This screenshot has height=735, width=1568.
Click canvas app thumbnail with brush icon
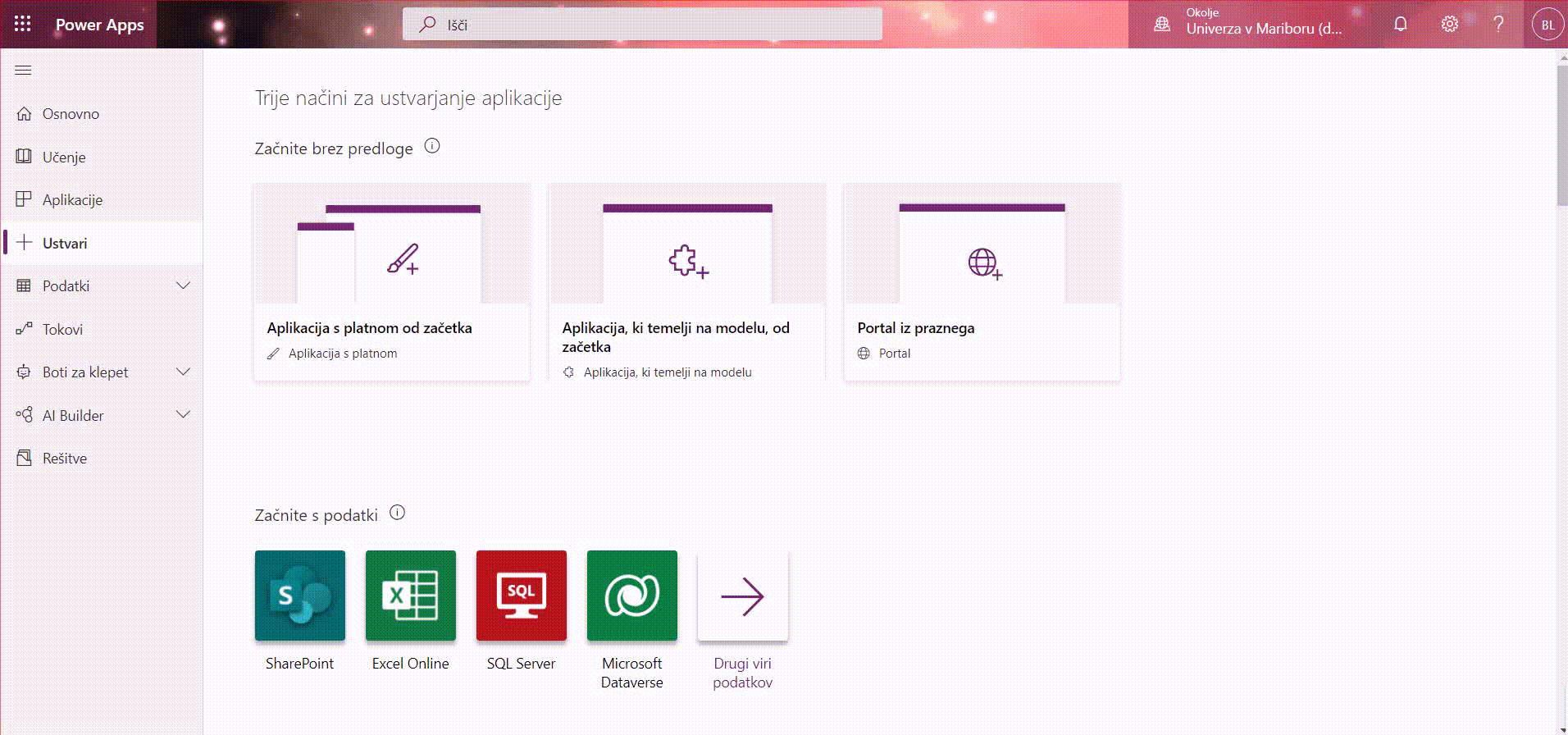(392, 244)
